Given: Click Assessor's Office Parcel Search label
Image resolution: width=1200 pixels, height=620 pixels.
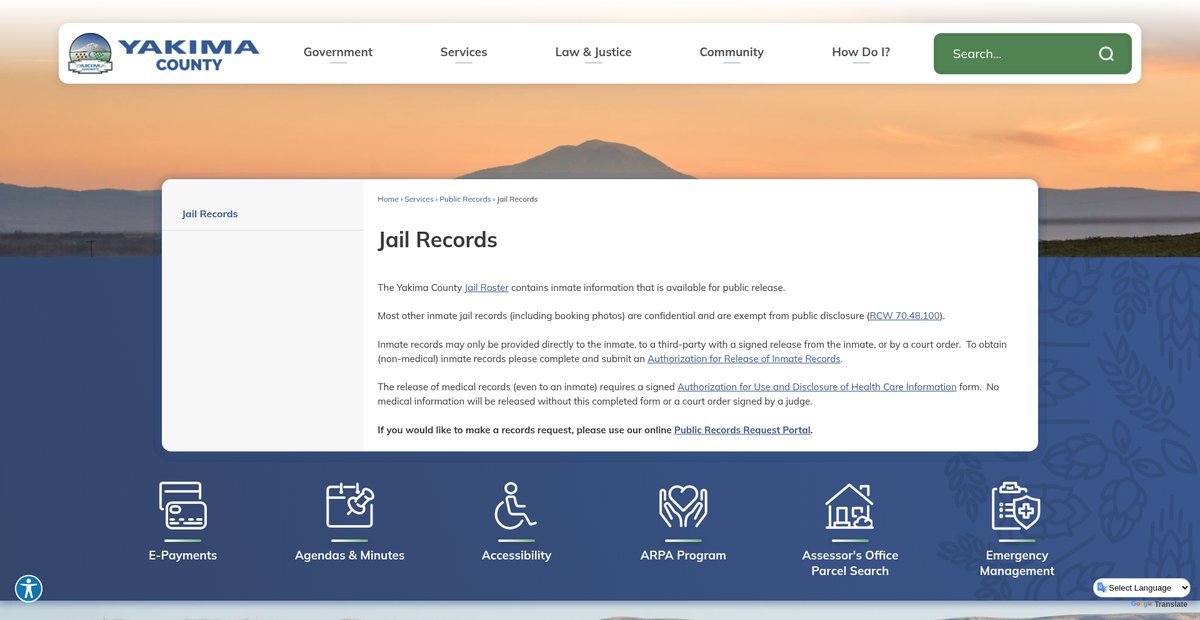Looking at the screenshot, I should pyautogui.click(x=850, y=563).
